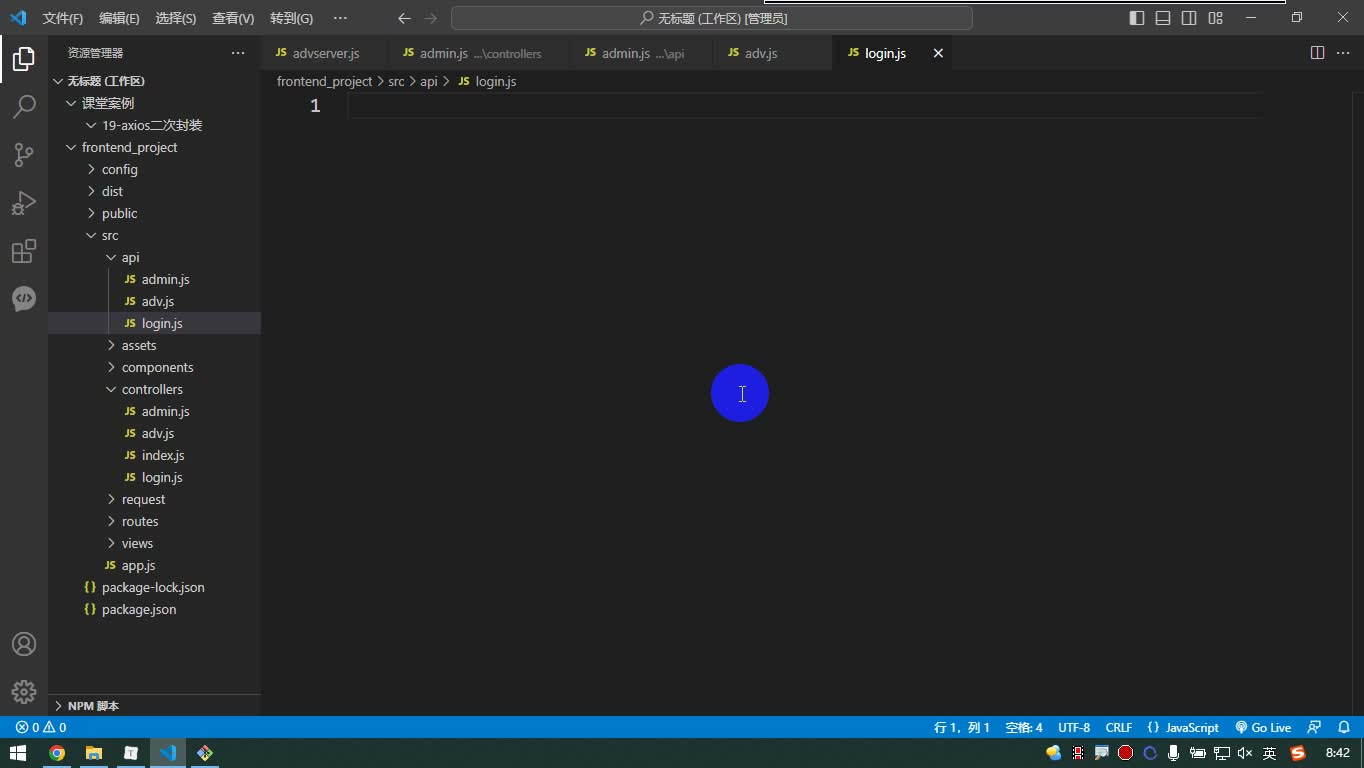Open the Extensions view

tap(24, 250)
